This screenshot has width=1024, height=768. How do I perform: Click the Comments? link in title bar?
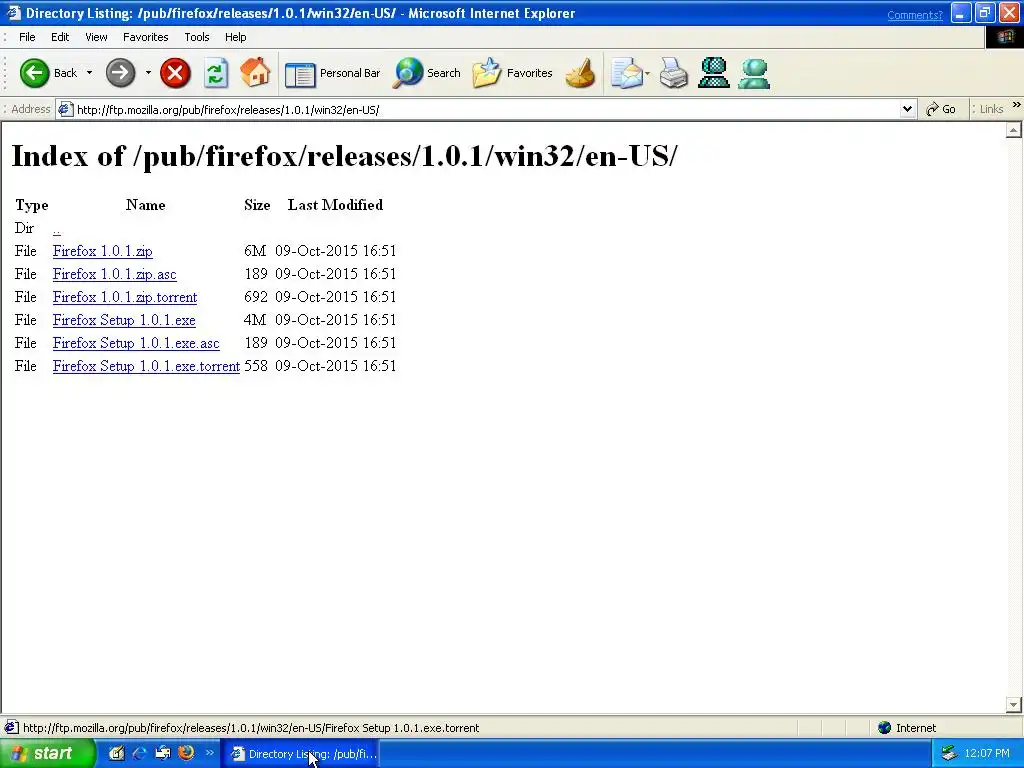[x=914, y=15]
